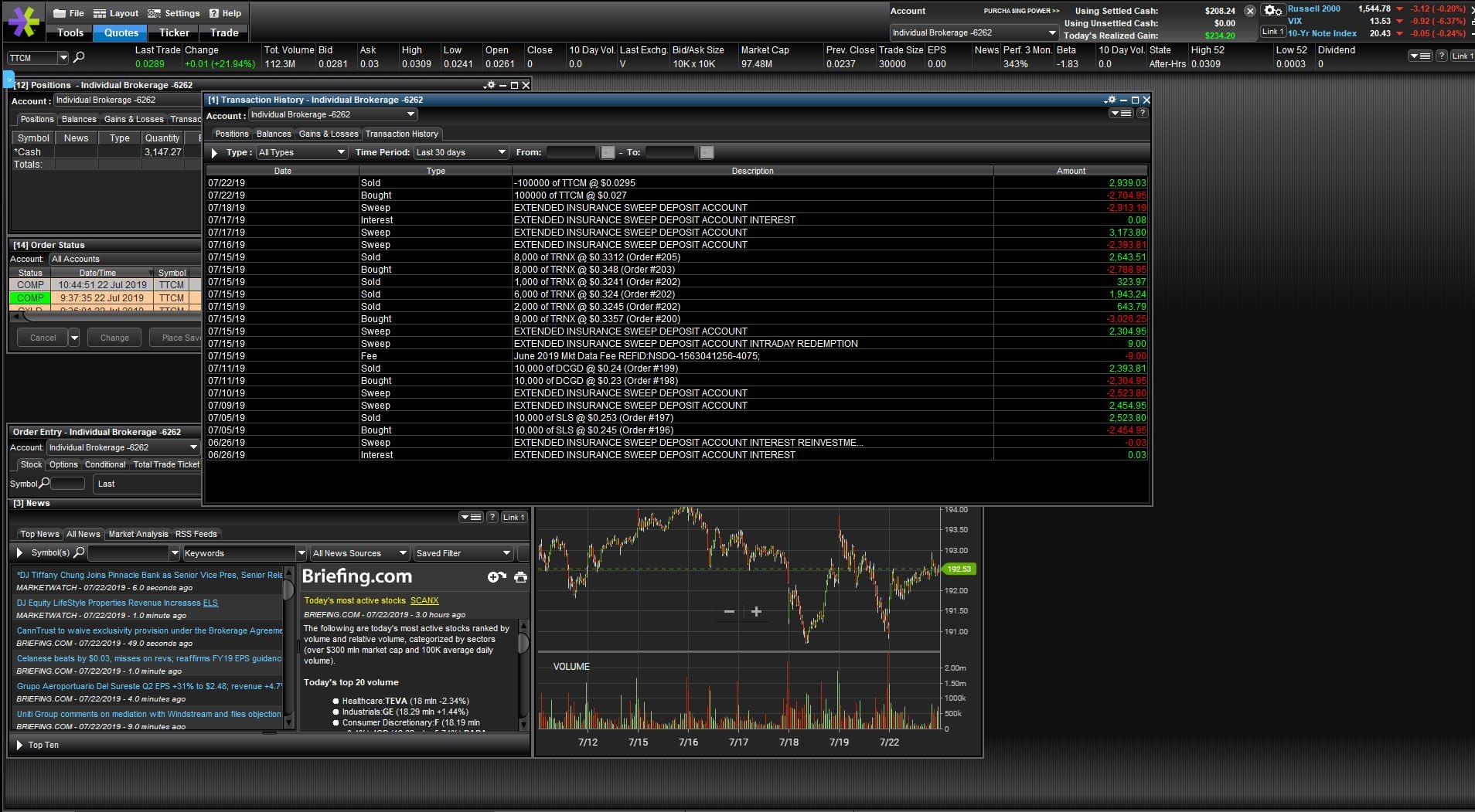Open the Time Period dropdown

[x=460, y=152]
